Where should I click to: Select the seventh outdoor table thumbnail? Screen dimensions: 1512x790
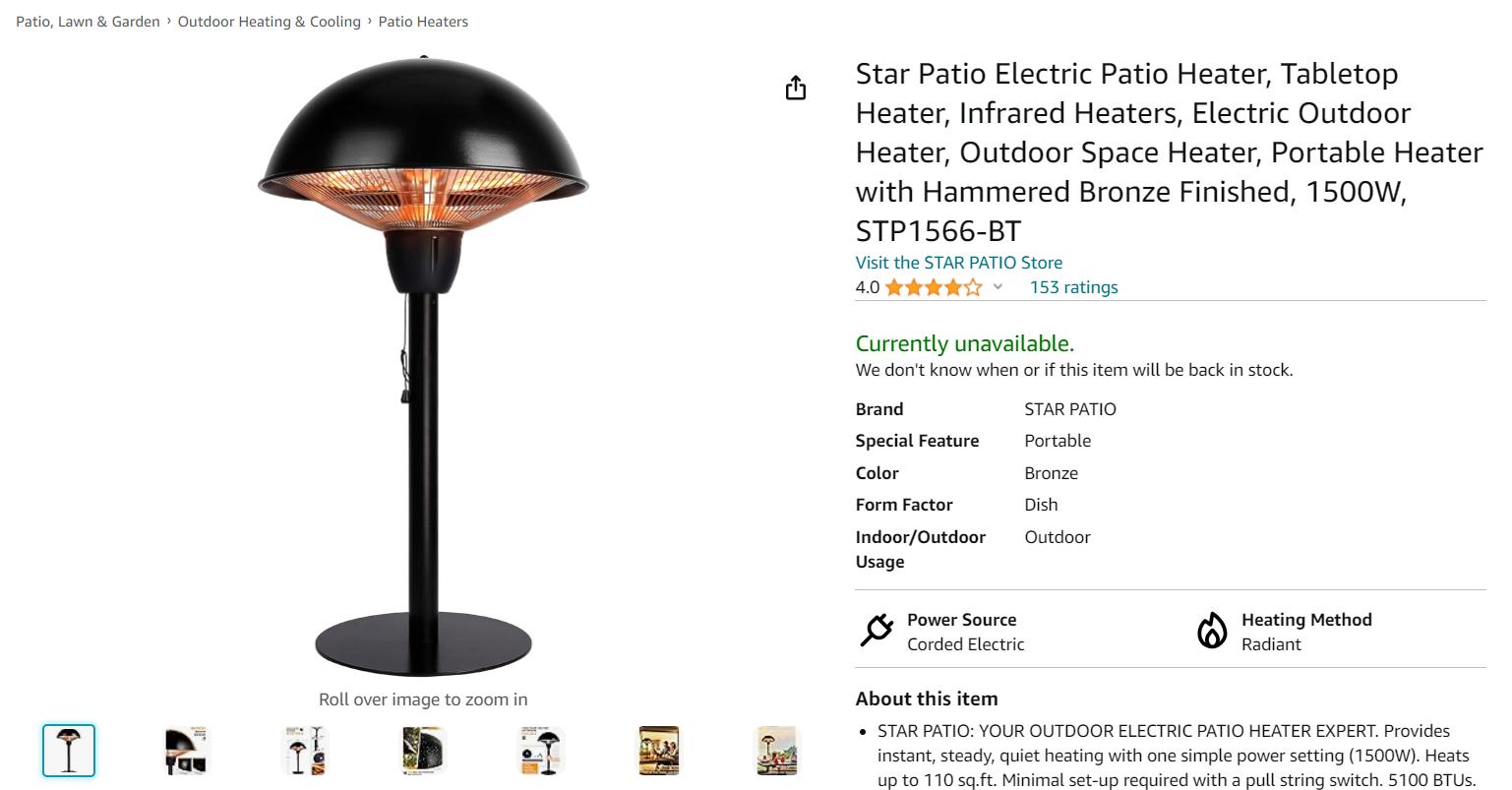pyautogui.click(x=777, y=751)
